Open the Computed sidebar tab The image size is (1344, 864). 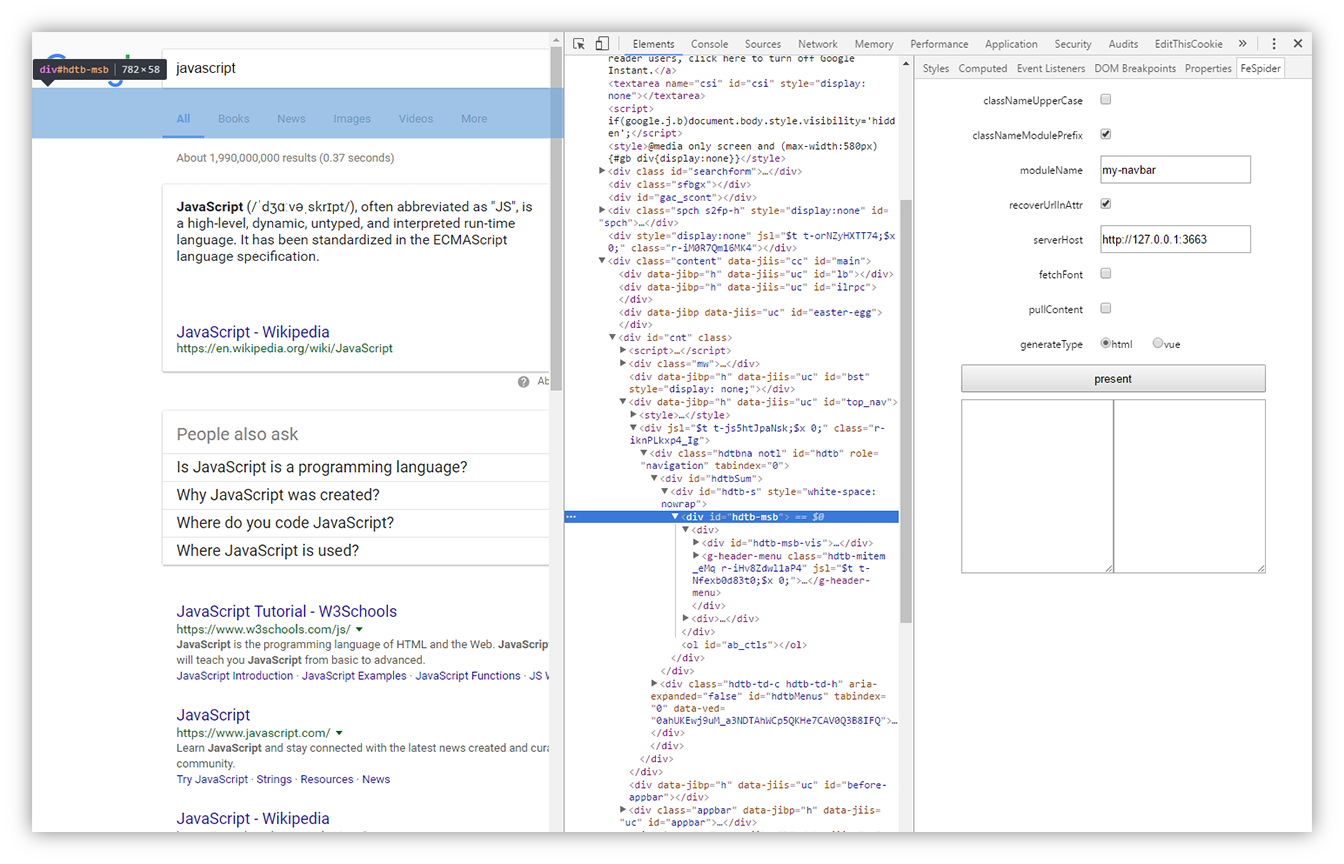click(x=983, y=69)
